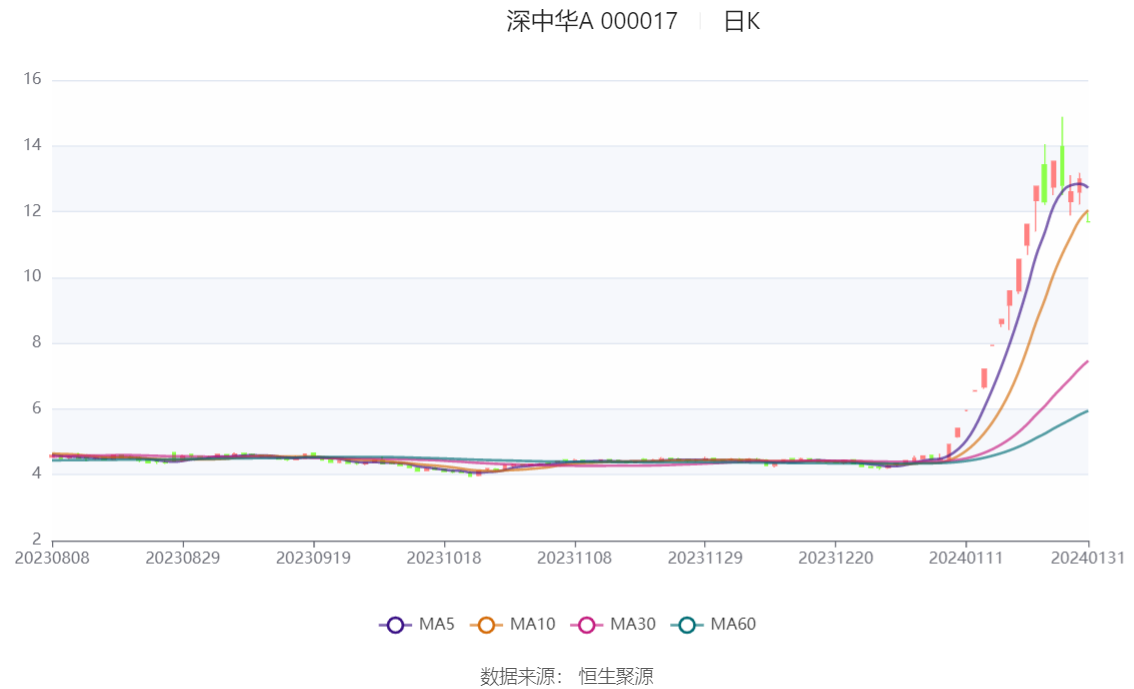Click the chart title 深中华A 000017
Viewport: 1134px width, 689px height.
click(592, 22)
